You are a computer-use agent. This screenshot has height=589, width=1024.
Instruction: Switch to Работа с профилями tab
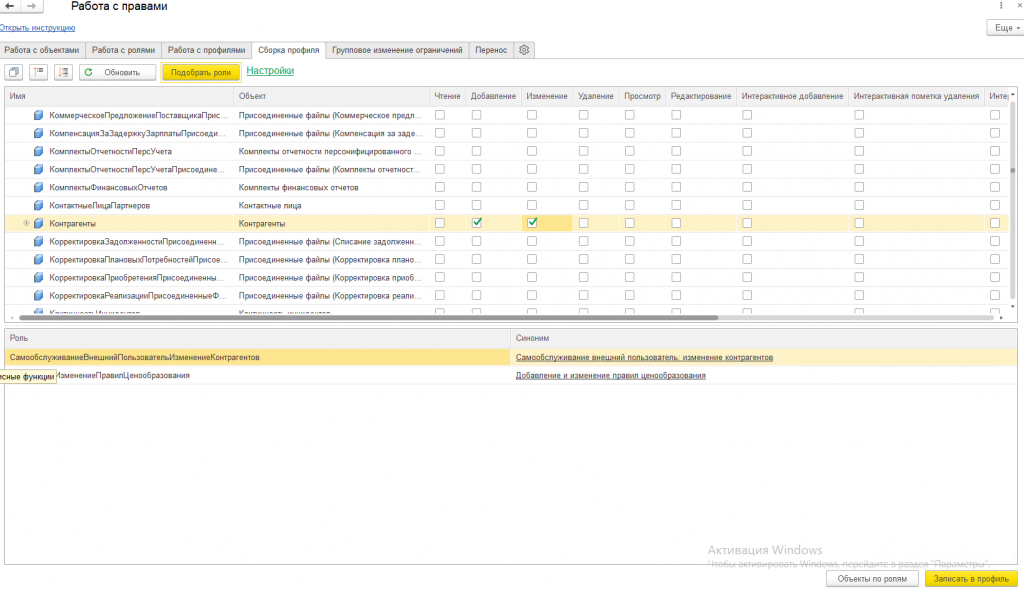pyautogui.click(x=206, y=50)
